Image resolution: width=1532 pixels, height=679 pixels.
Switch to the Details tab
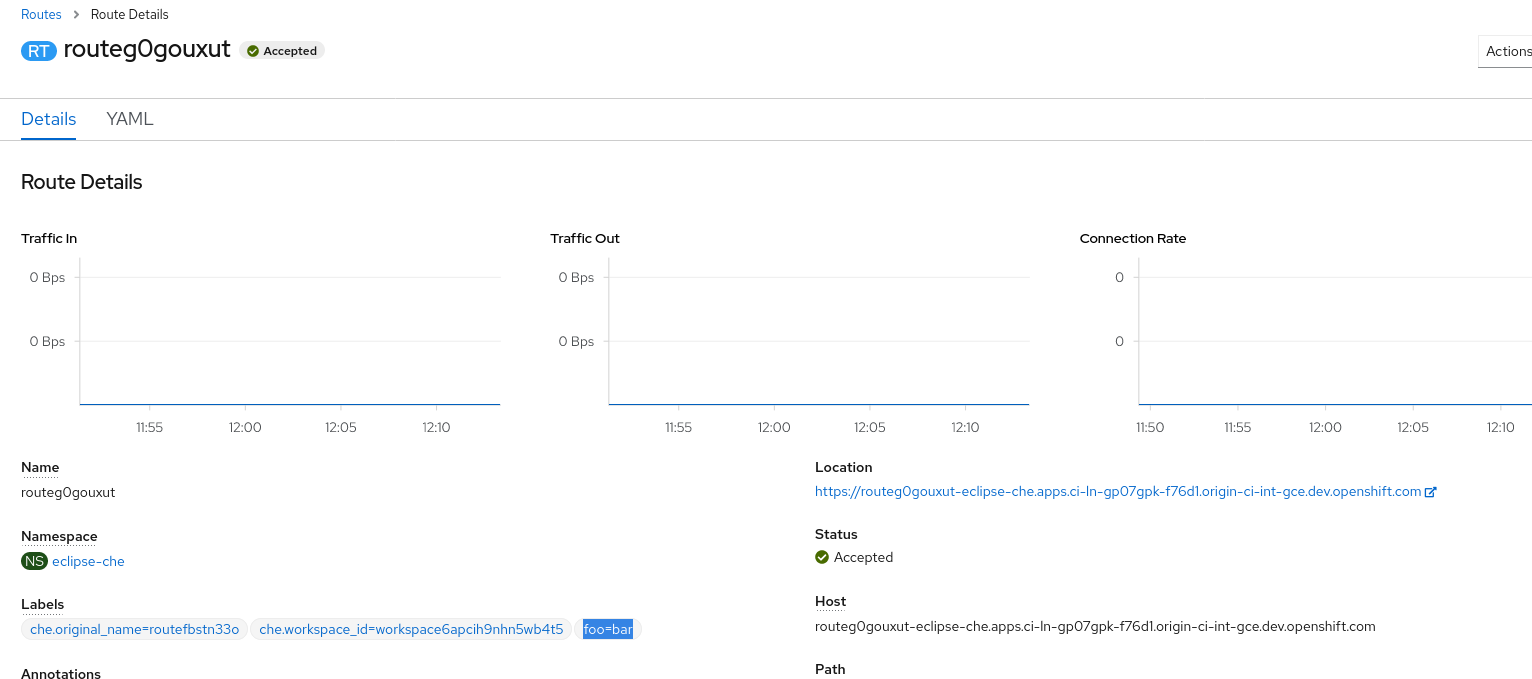[49, 119]
